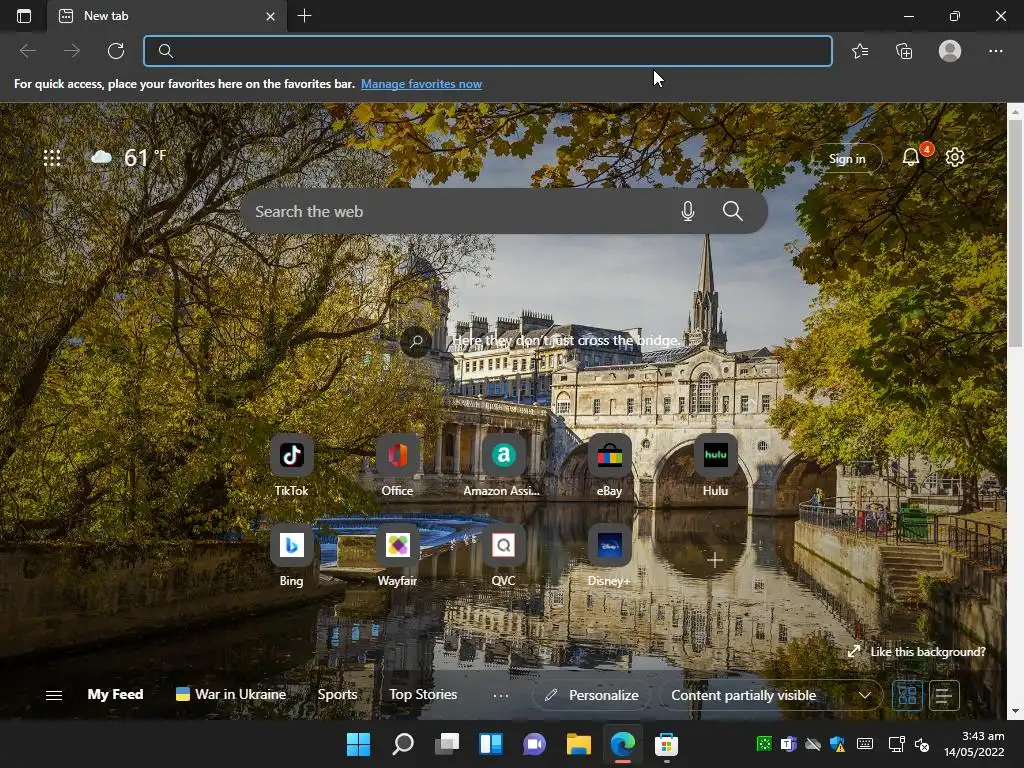This screenshot has width=1024, height=768.
Task: Open the profile avatar icon
Action: pos(950,51)
